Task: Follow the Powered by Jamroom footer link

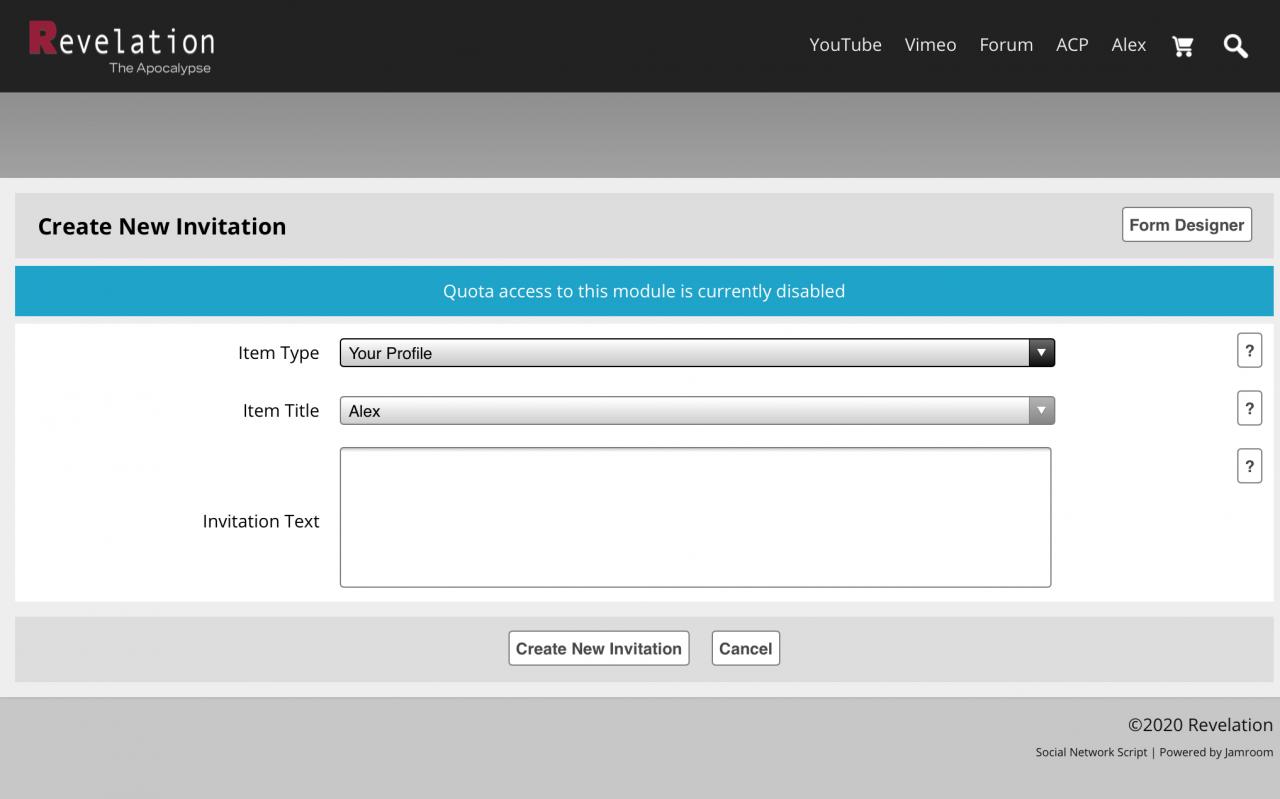Action: tap(1217, 752)
